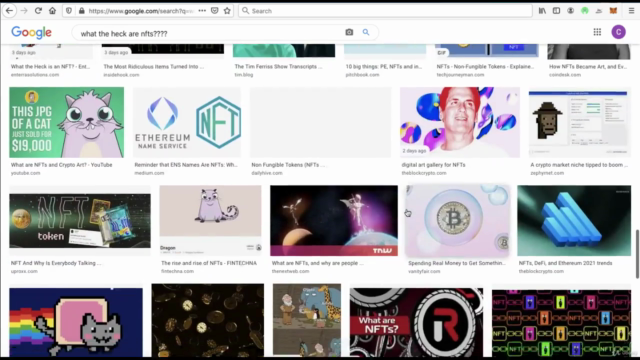640x360 pixels.
Task: Open 'The Most Ridiculous Items Turned Into' result
Action: (153, 67)
